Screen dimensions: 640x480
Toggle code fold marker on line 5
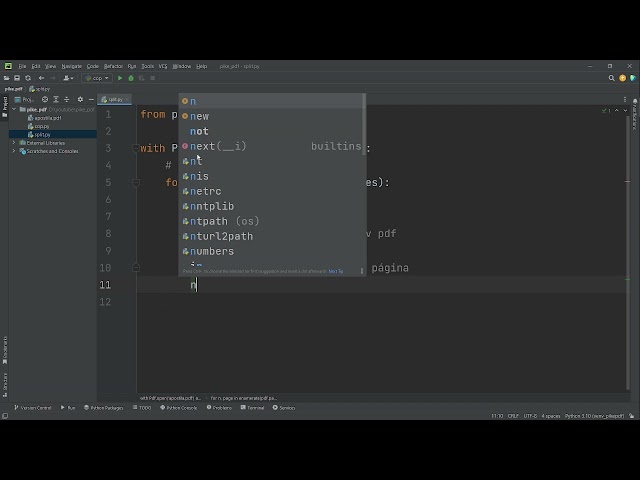(136, 182)
